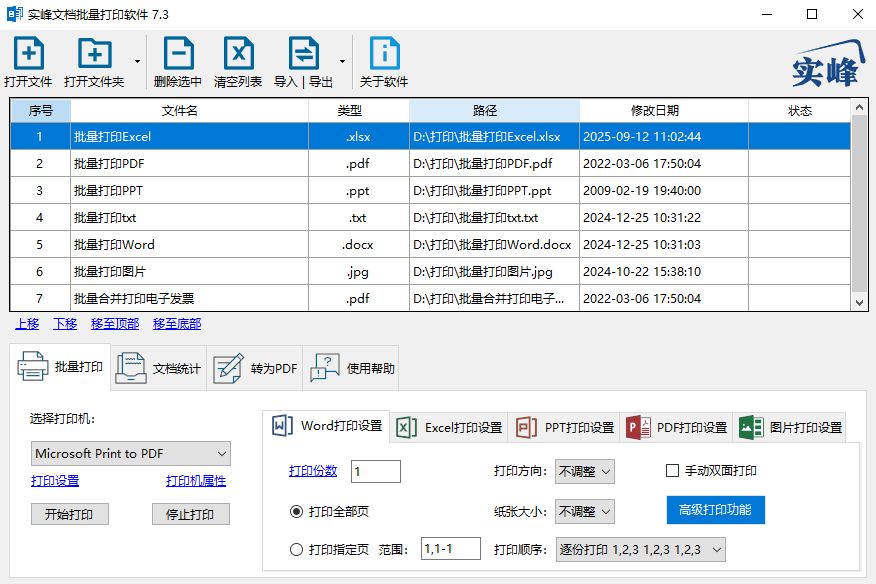
Task: Switch to the 转为PDF tab
Action: [x=255, y=368]
